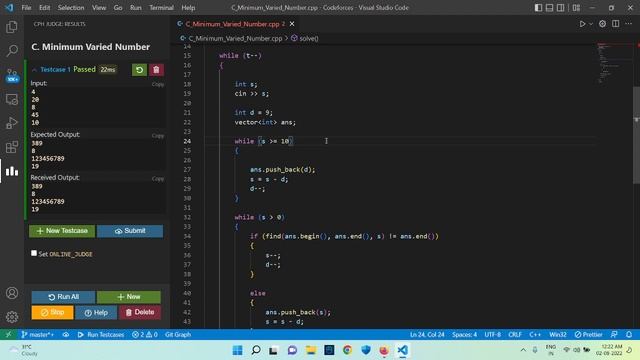The width and height of the screenshot is (640, 360).
Task: Open the Accounts menu icon
Action: click(12, 293)
